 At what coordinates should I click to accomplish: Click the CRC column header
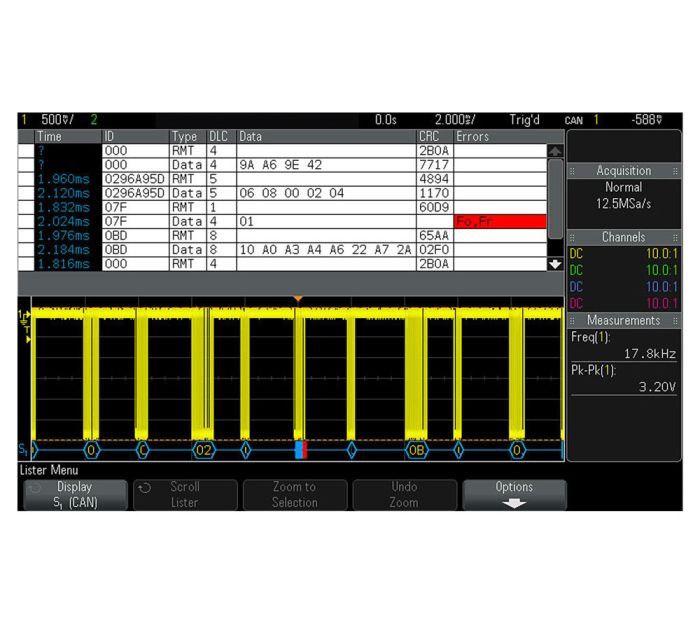(x=435, y=137)
